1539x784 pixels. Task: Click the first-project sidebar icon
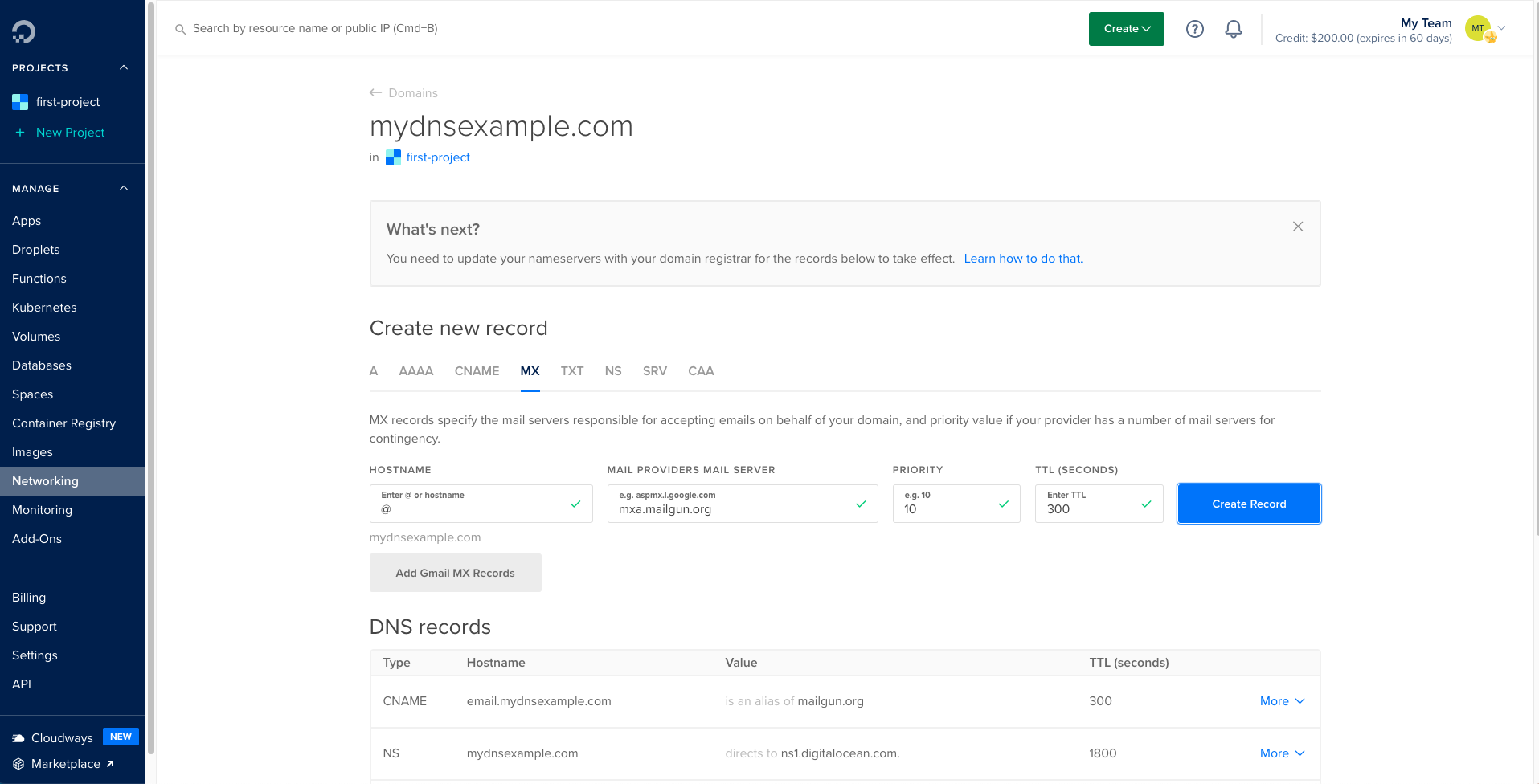coord(20,102)
